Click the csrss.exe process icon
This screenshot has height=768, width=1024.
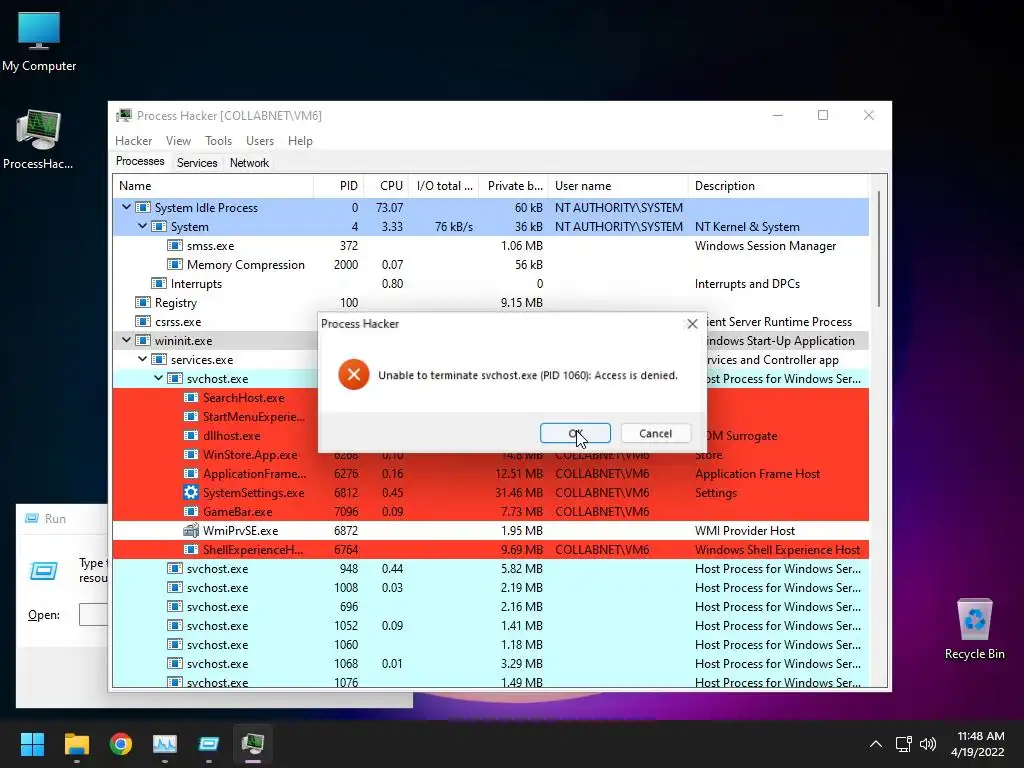coord(142,321)
